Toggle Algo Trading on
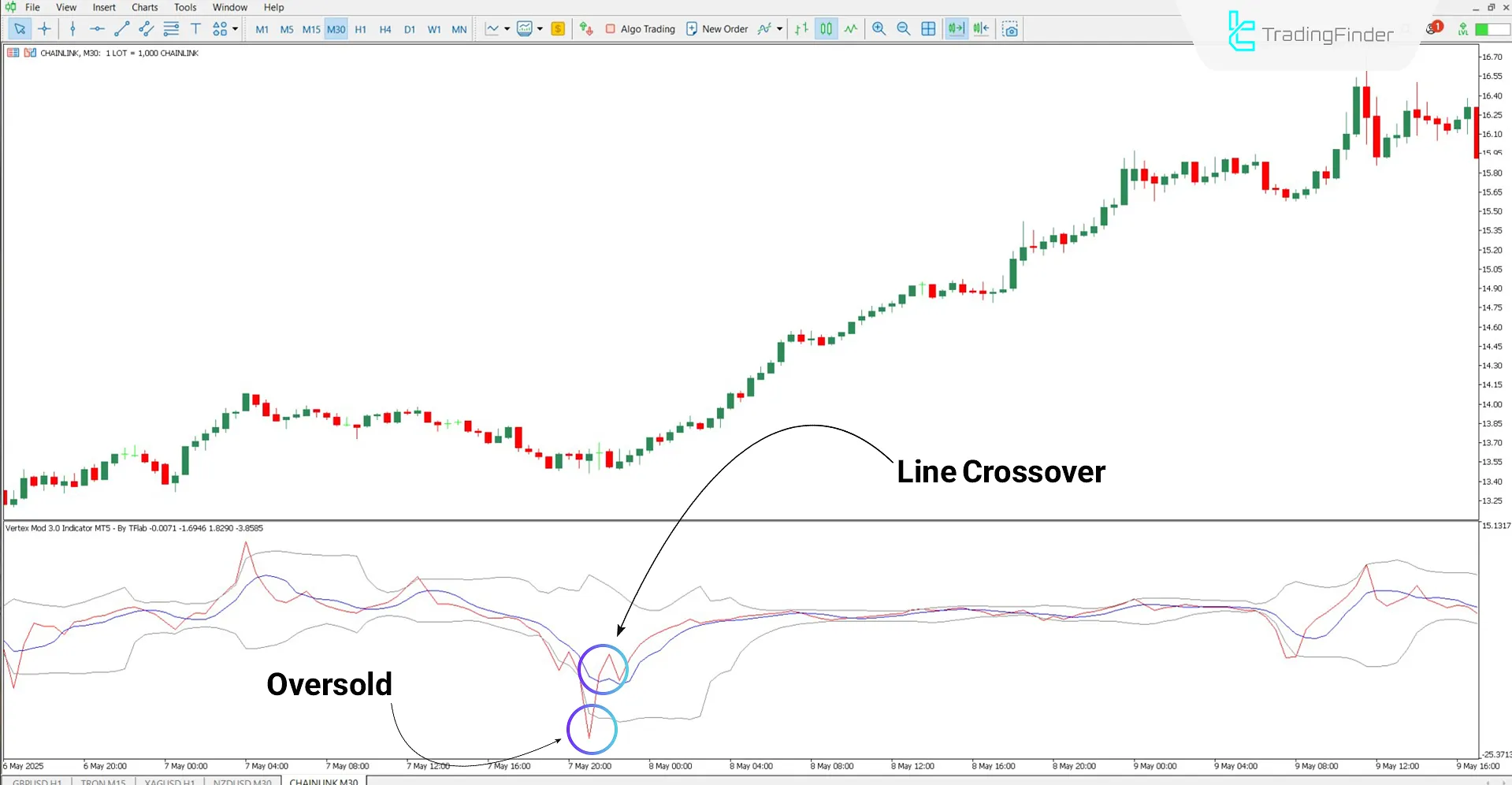Screen dimensions: 1512x785 click(640, 29)
